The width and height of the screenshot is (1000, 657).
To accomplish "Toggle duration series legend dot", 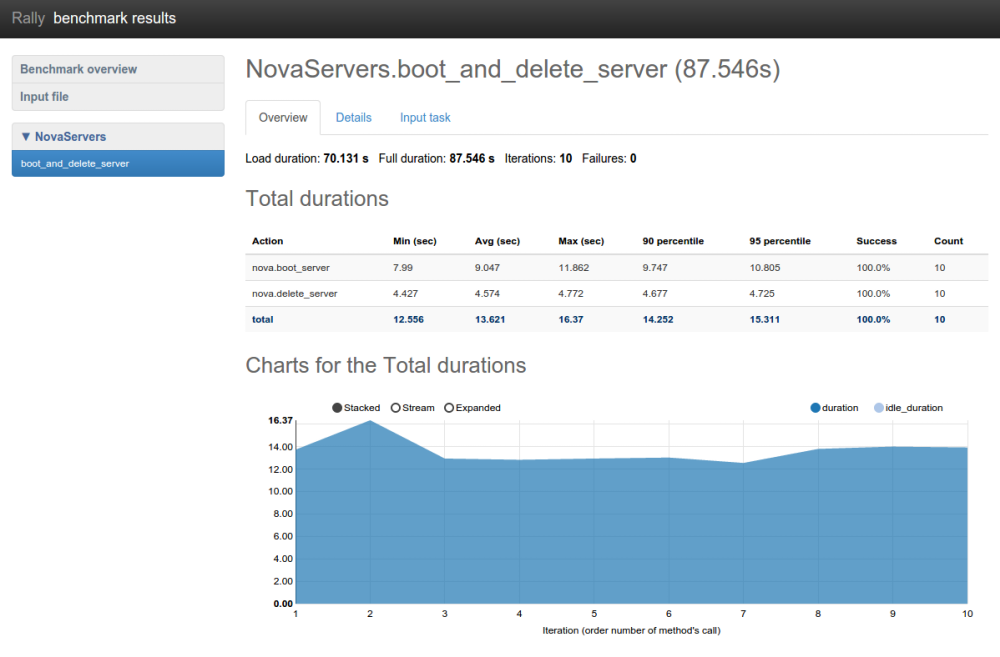I will point(815,408).
